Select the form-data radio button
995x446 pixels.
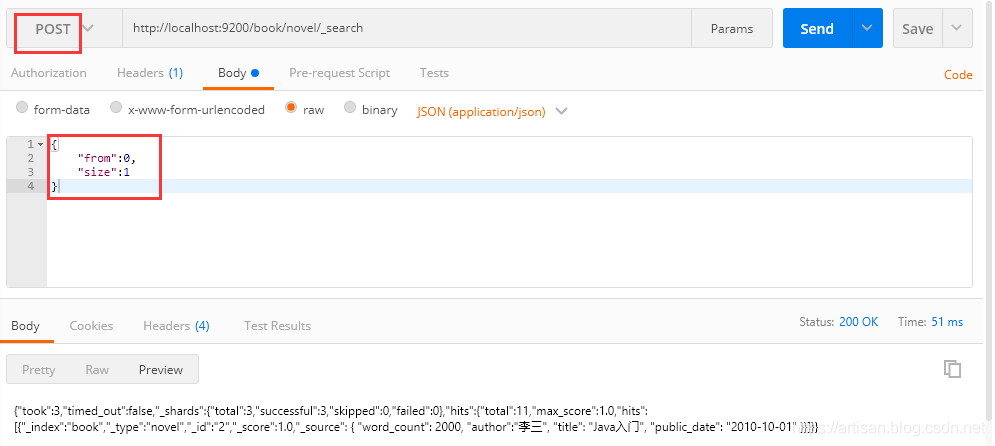click(22, 109)
